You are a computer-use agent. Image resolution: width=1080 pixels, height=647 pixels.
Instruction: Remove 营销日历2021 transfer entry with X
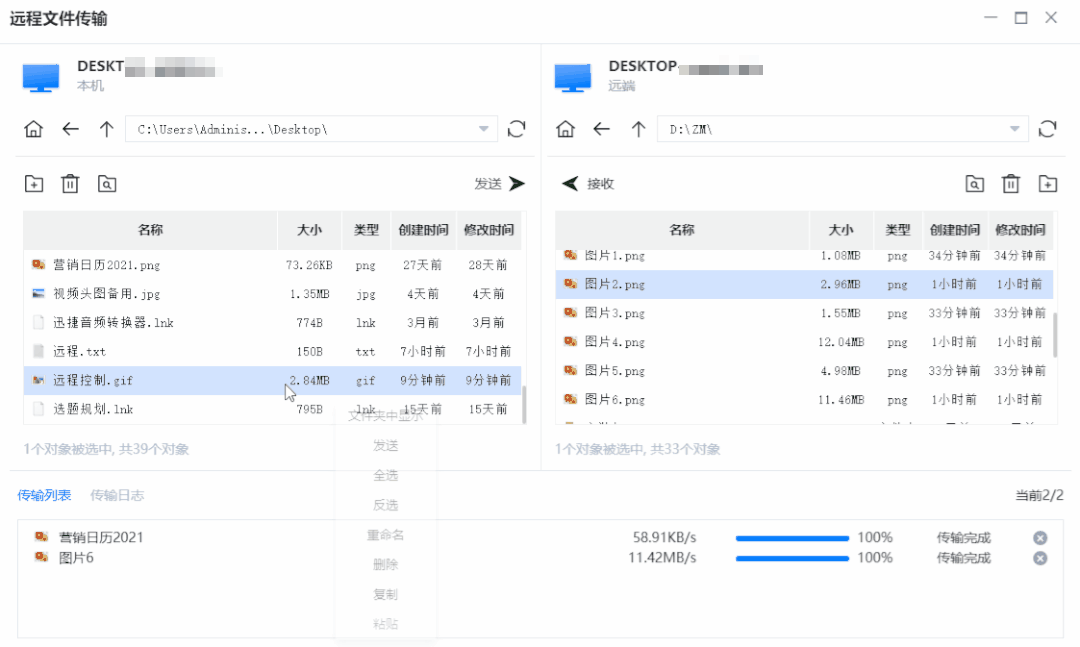(x=1040, y=538)
